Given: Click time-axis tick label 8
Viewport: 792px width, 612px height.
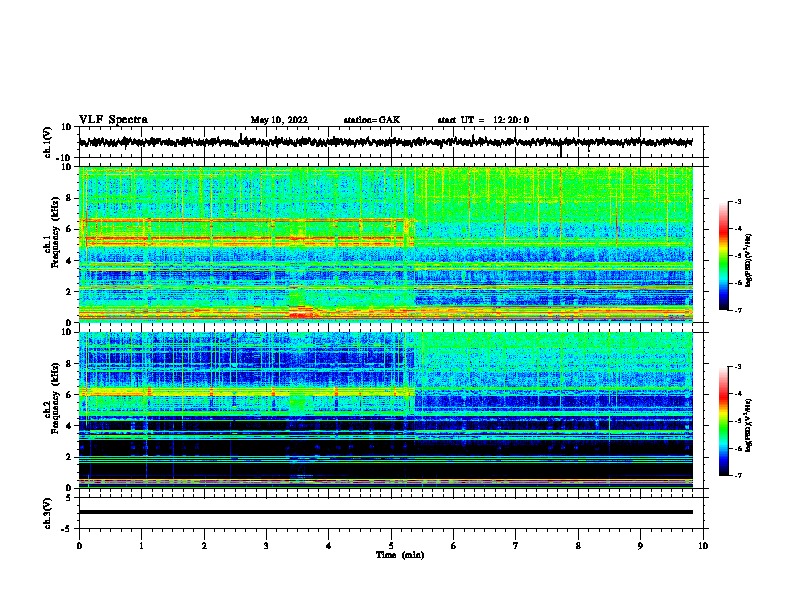Looking at the screenshot, I should tap(578, 546).
